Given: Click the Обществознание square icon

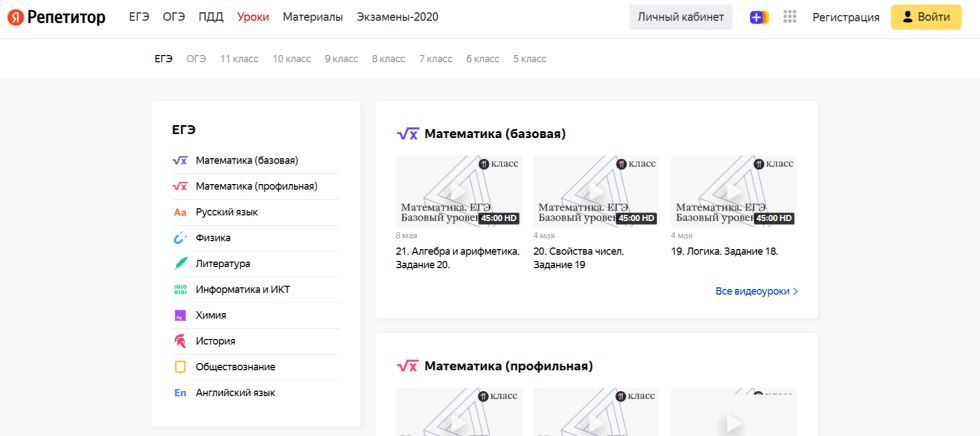Looking at the screenshot, I should [x=180, y=367].
